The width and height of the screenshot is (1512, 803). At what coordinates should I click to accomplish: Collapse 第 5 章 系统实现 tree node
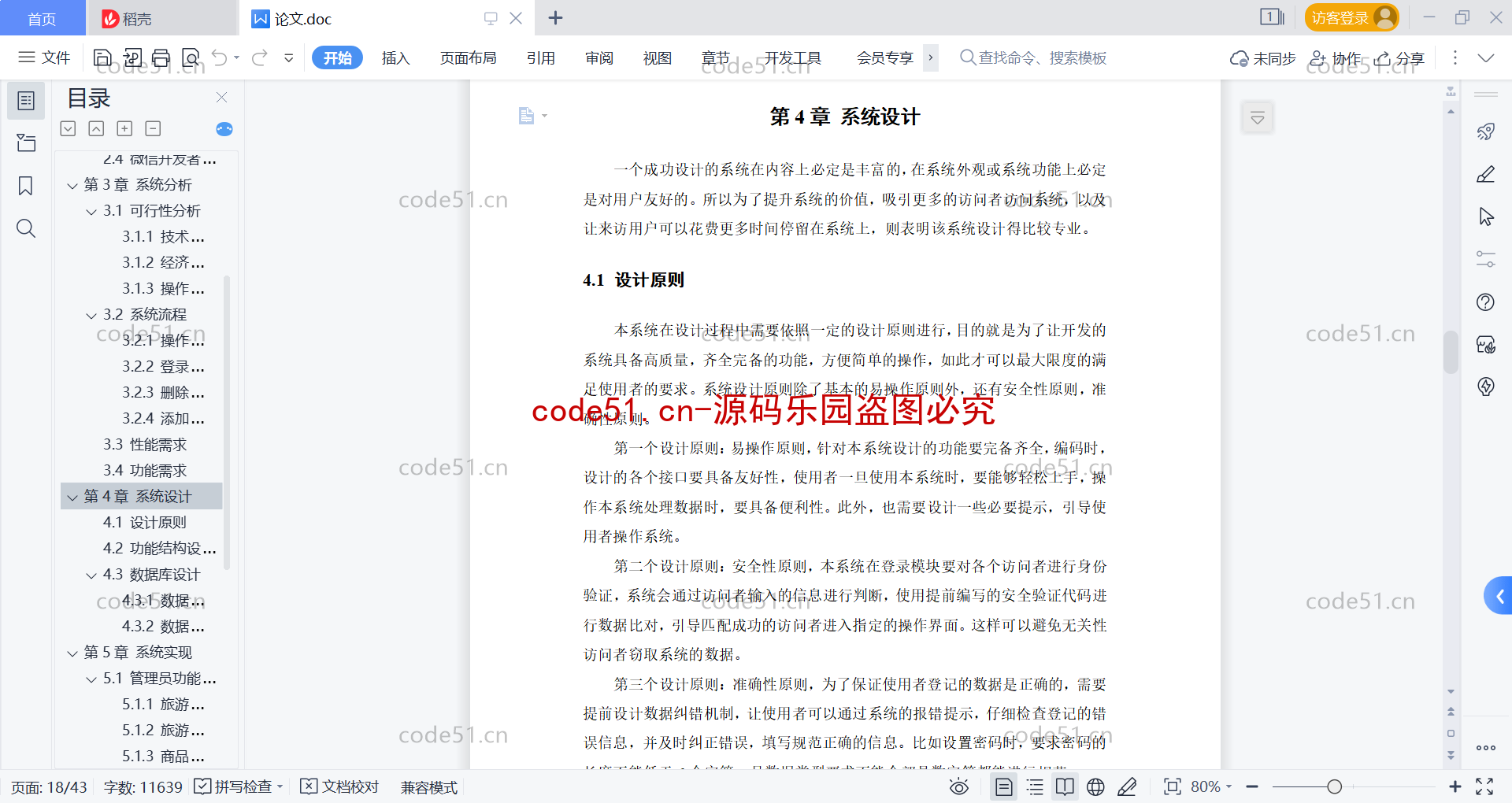click(72, 653)
